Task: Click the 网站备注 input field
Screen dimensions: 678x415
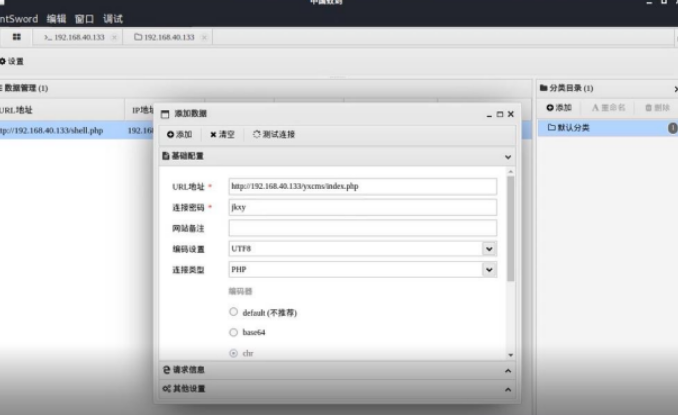Action: (x=362, y=228)
